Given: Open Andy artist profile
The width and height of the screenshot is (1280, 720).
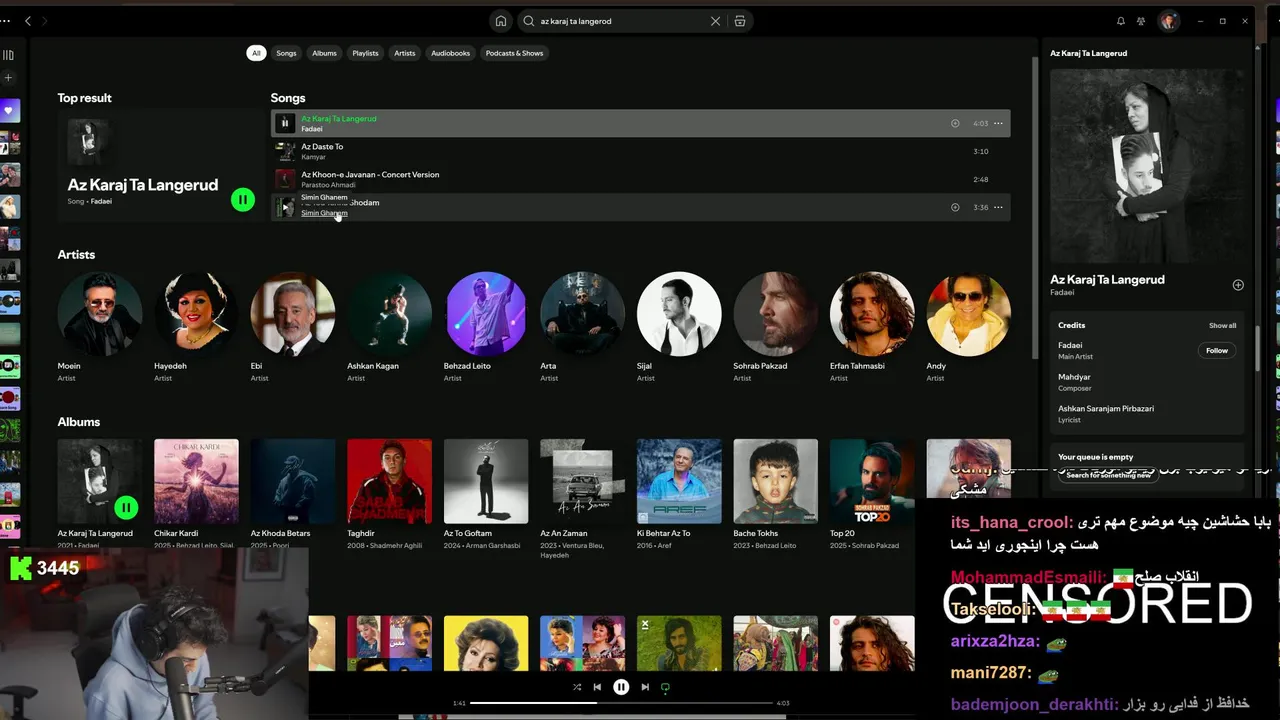Looking at the screenshot, I should [x=968, y=314].
